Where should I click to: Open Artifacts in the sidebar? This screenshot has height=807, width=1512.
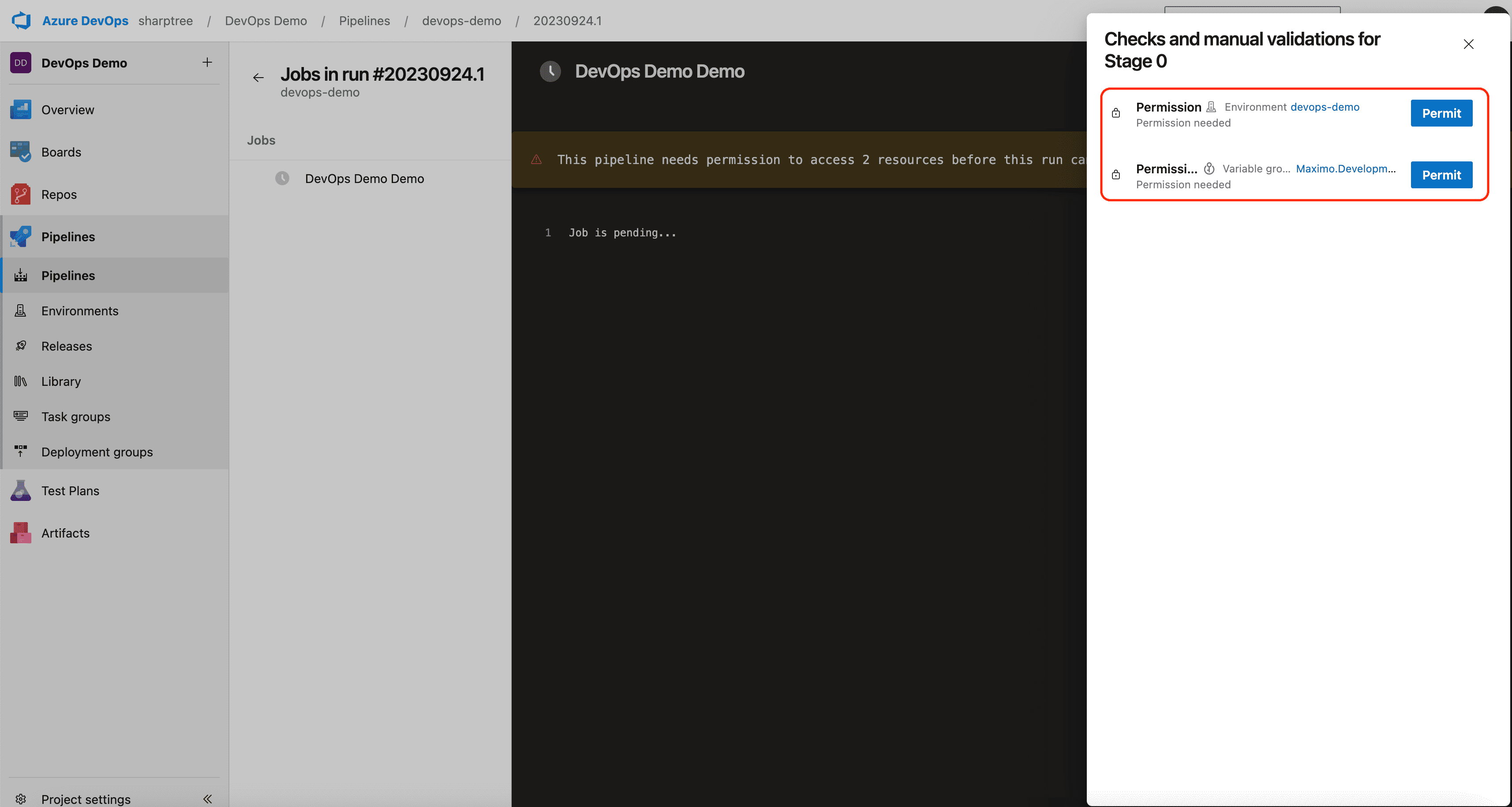pyautogui.click(x=114, y=533)
